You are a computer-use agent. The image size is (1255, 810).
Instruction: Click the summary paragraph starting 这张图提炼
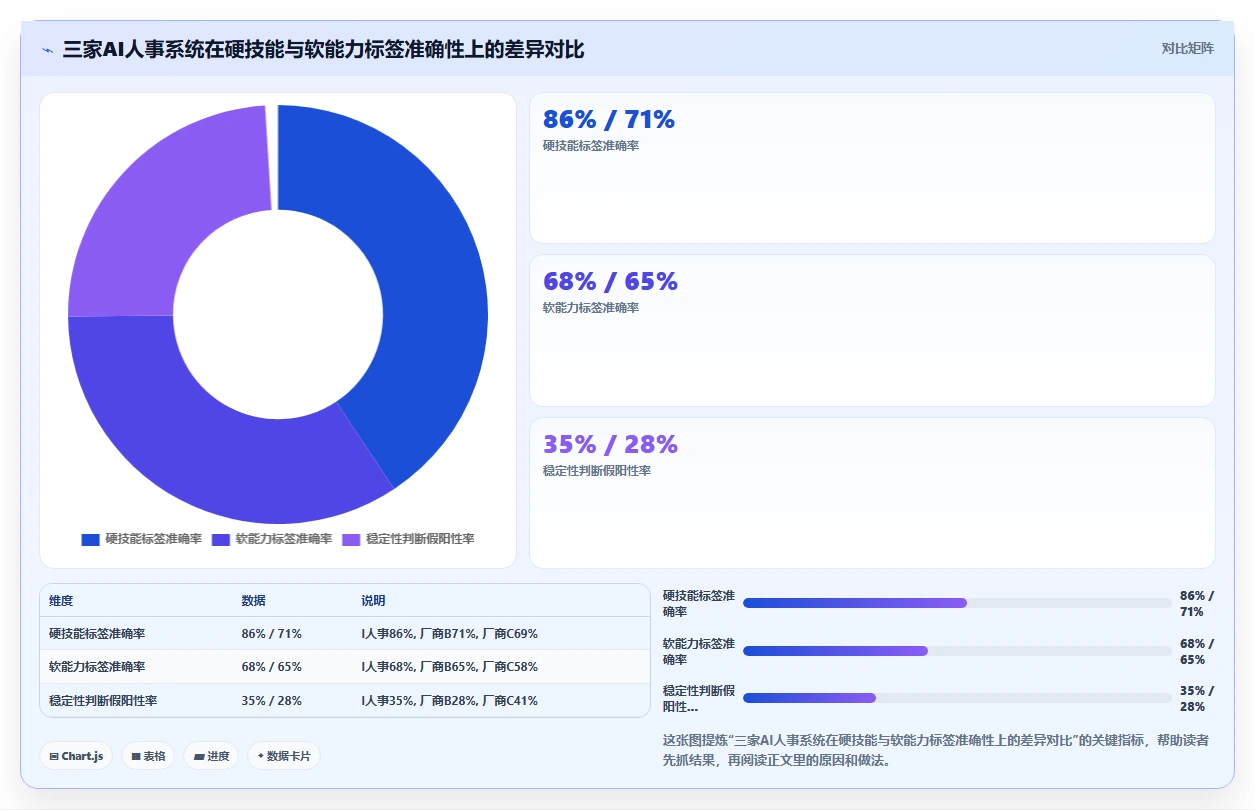coord(937,750)
